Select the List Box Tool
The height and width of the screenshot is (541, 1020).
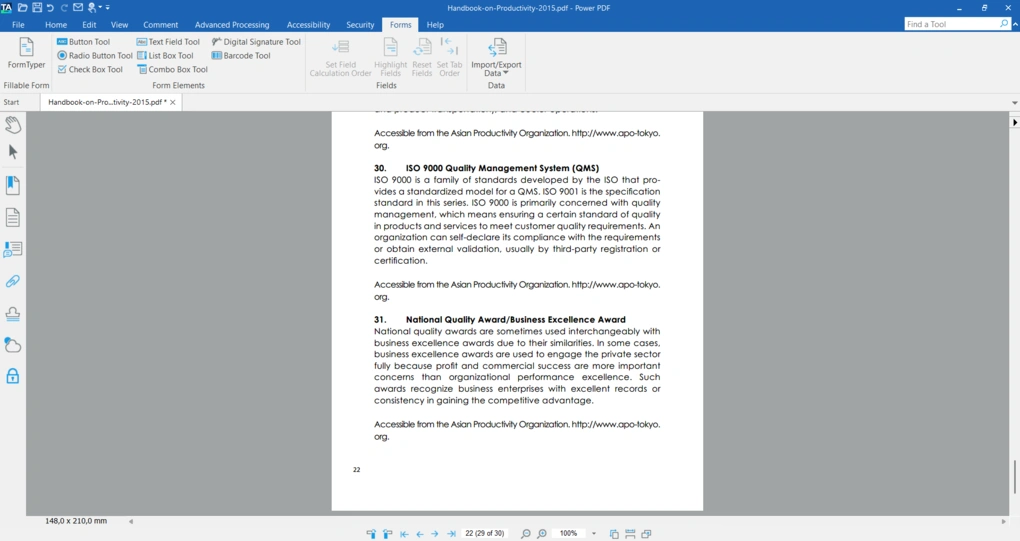165,55
